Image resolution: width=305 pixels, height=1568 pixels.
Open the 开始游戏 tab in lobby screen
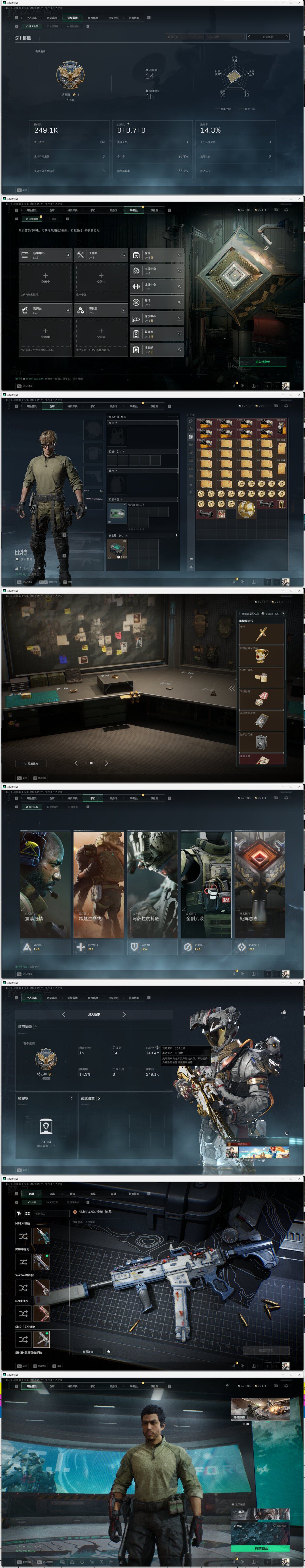point(32,1386)
